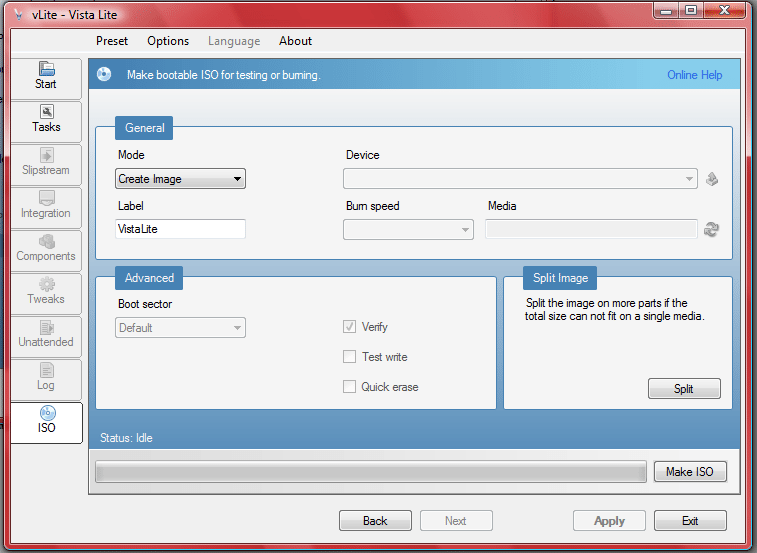Click the Log sidebar icon
Screen dimensions: 757x553
click(46, 371)
